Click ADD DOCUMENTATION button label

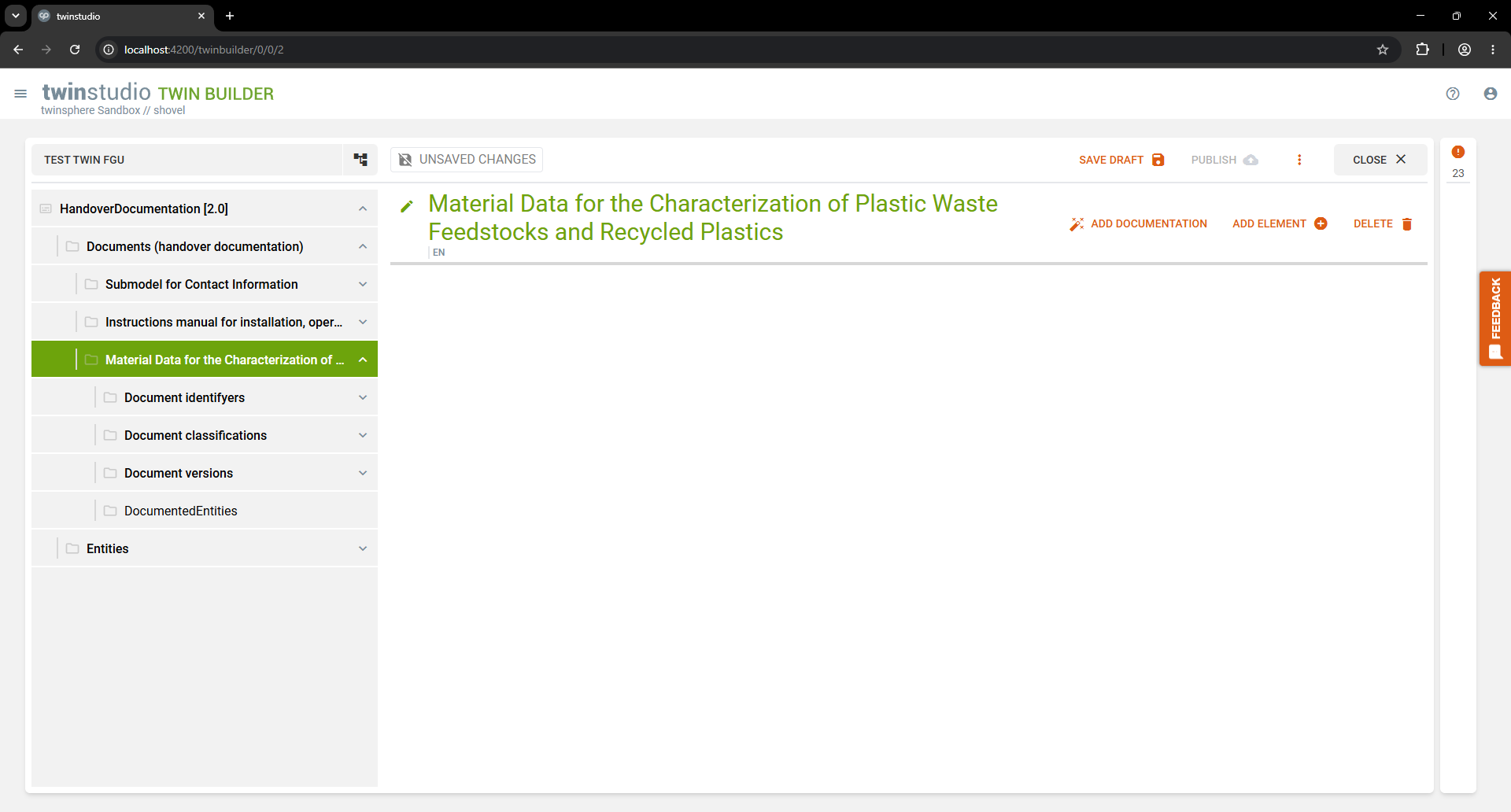click(1149, 224)
